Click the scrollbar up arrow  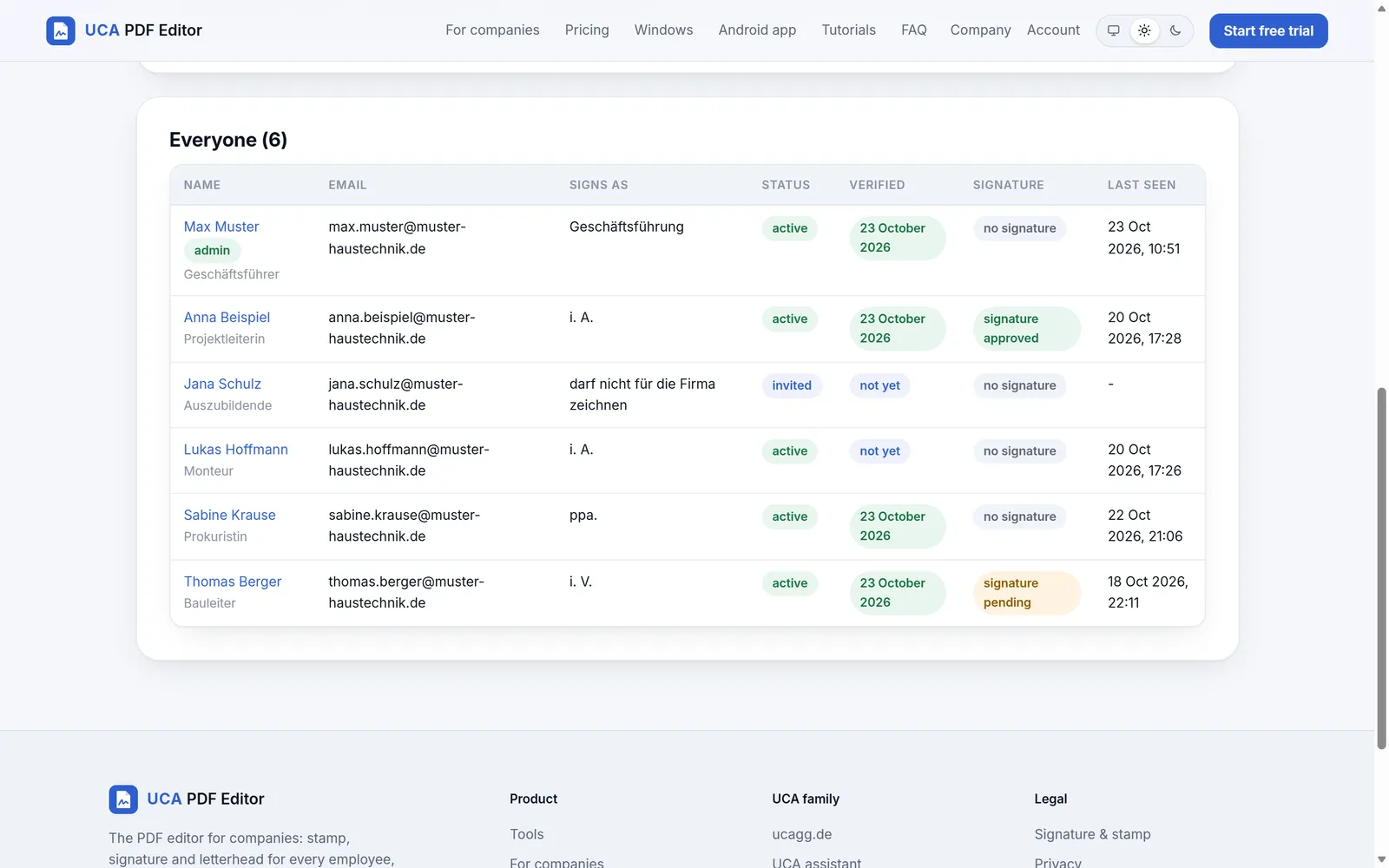click(x=1381, y=8)
